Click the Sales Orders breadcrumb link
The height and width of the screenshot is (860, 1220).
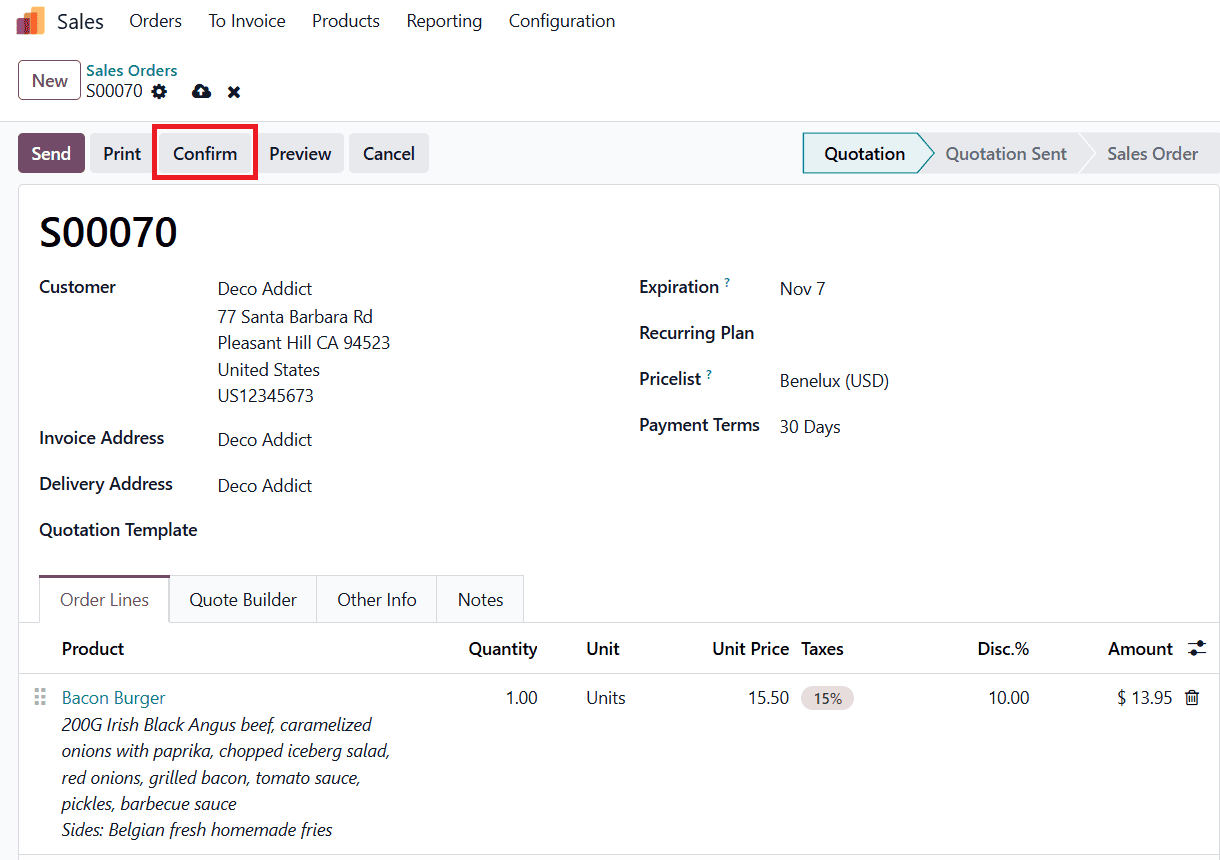point(132,70)
